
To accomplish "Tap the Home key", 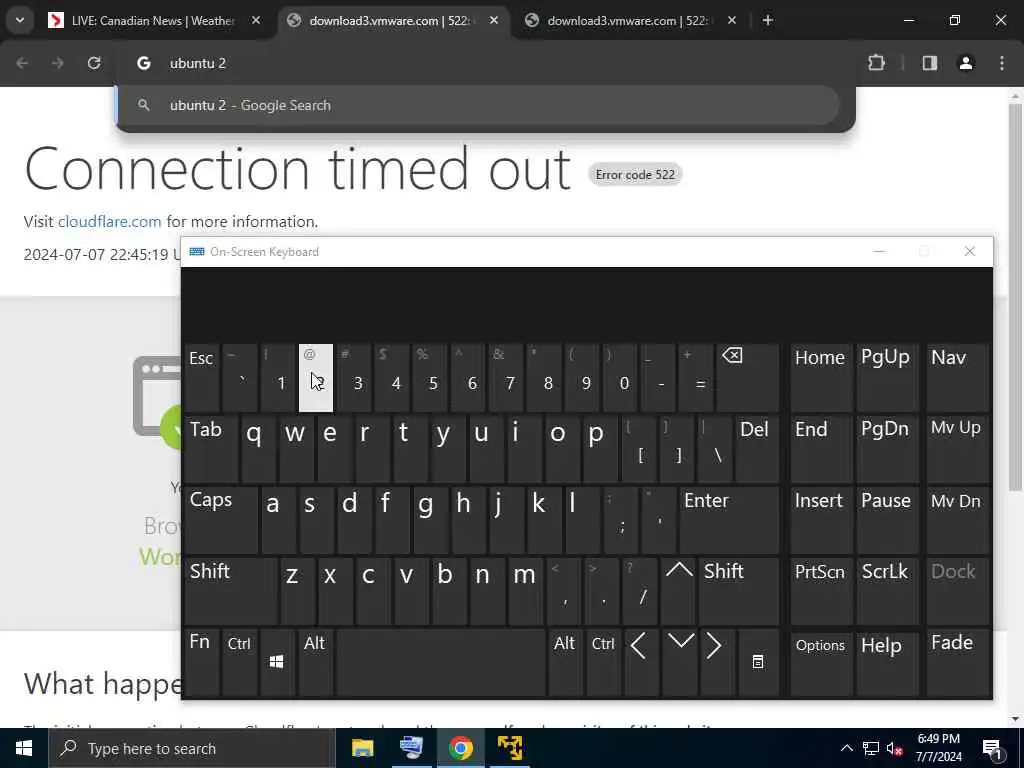I will [822, 377].
